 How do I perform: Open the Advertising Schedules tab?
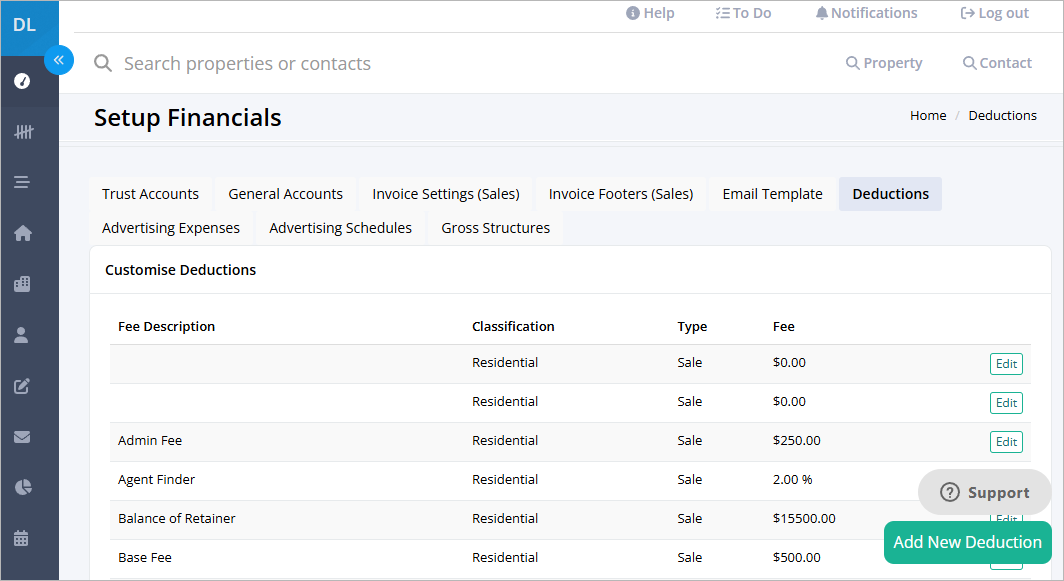click(341, 228)
